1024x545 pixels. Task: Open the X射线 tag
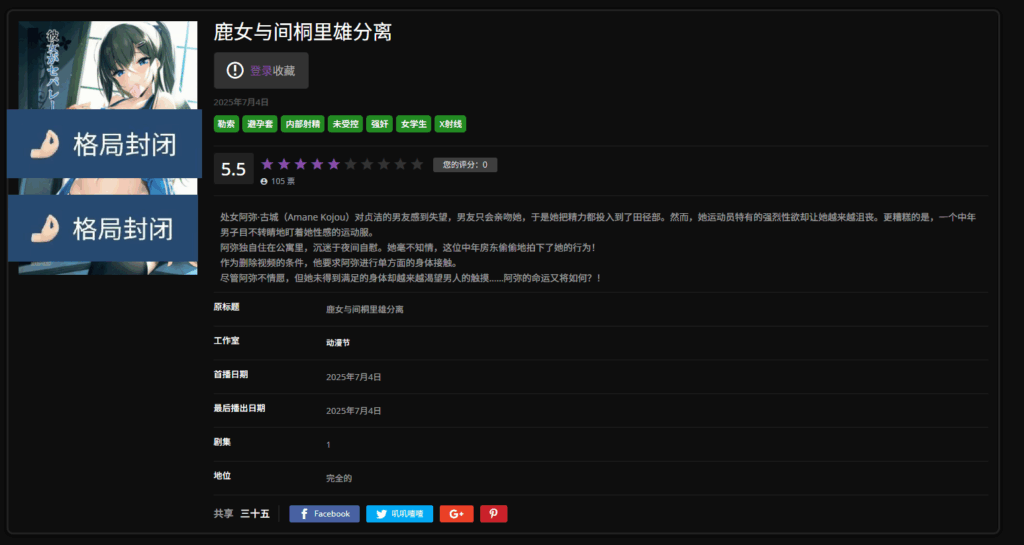click(451, 124)
